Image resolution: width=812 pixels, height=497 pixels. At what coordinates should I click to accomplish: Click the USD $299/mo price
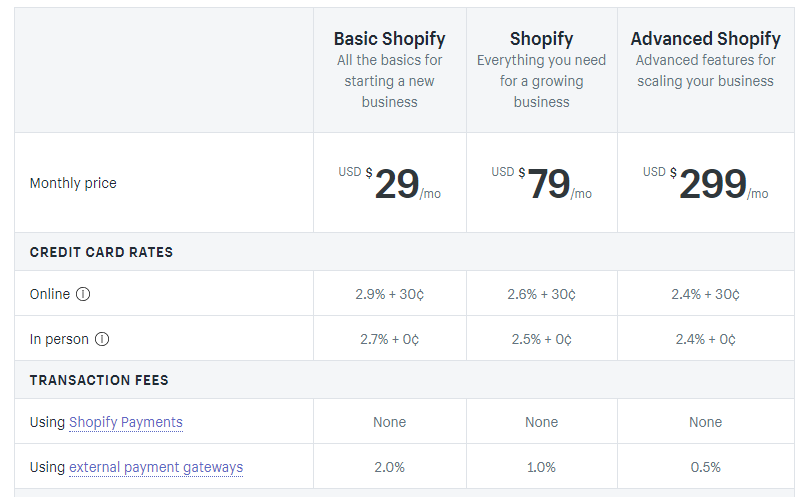click(705, 184)
